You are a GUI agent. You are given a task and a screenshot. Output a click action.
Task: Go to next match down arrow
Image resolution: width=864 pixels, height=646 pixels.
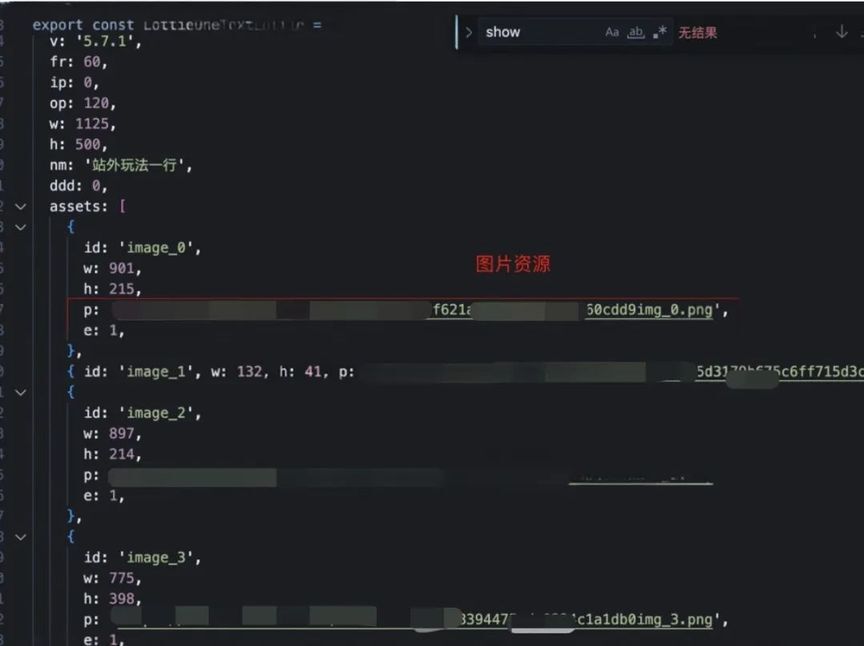tap(841, 32)
